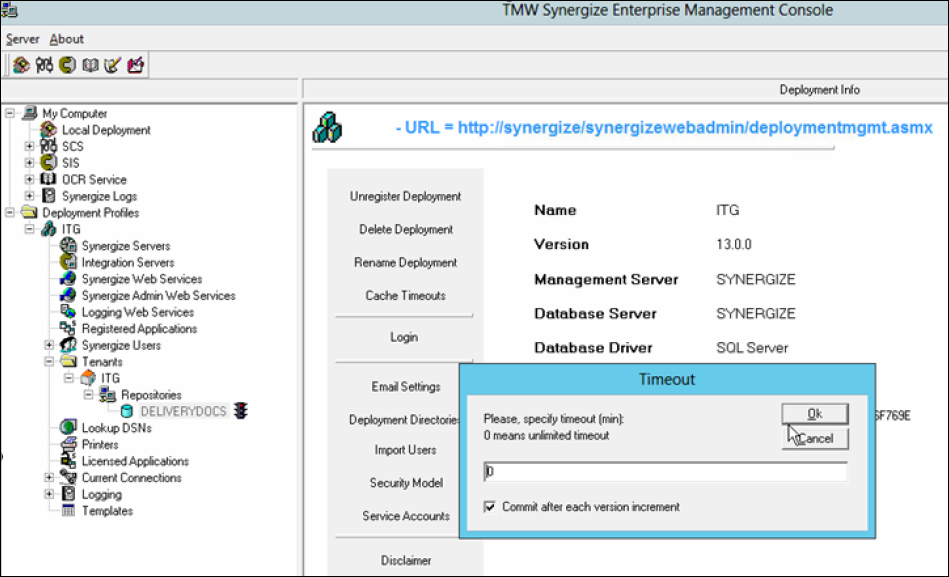
Task: Open the Disclaimer option
Action: pyautogui.click(x=406, y=560)
